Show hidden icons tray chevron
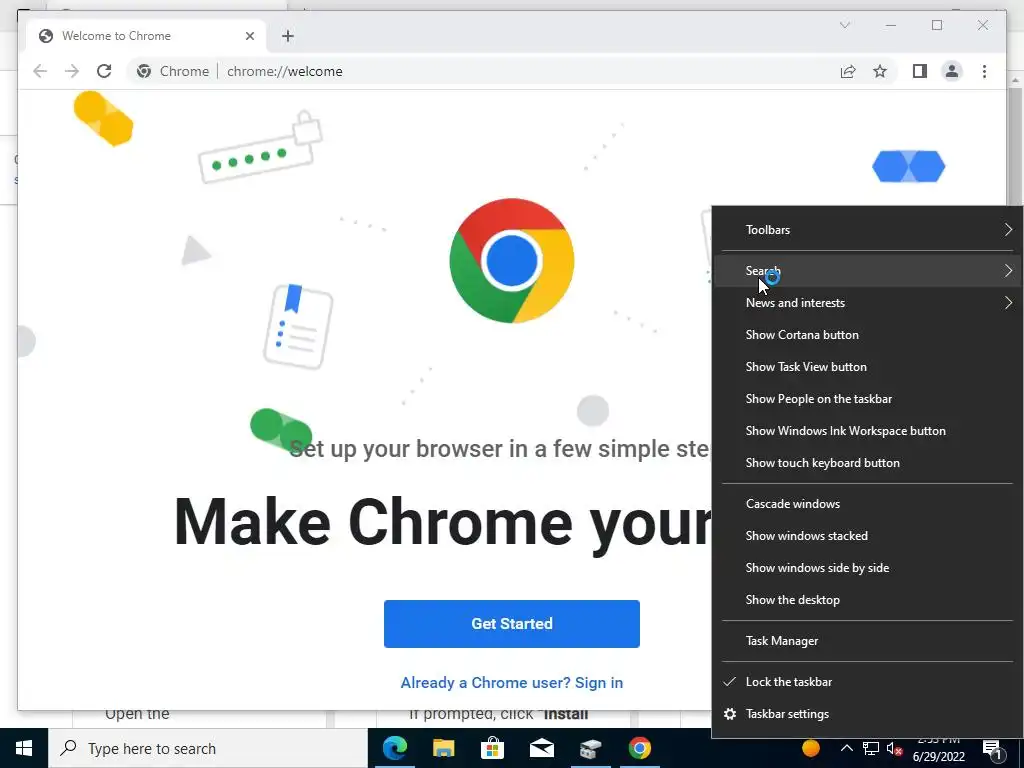The image size is (1024, 768). 846,748
